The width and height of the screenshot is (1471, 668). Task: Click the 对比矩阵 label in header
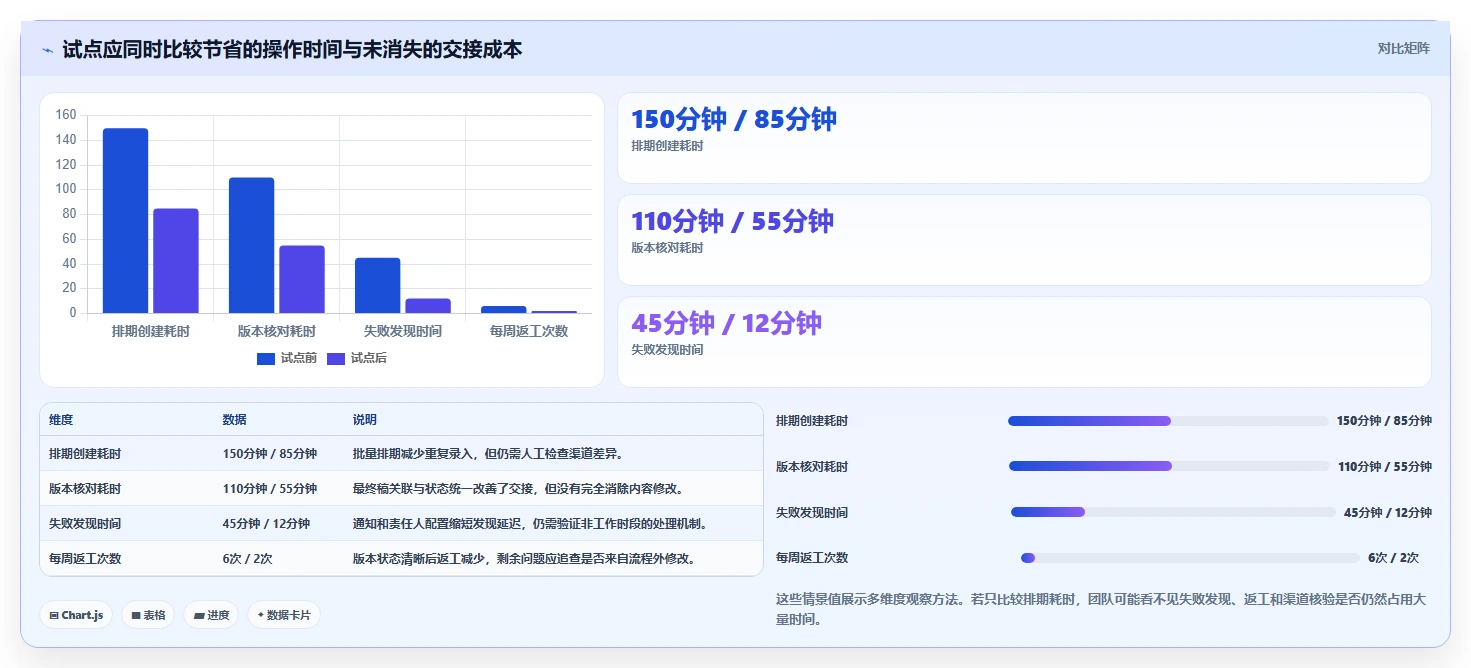tap(1404, 48)
